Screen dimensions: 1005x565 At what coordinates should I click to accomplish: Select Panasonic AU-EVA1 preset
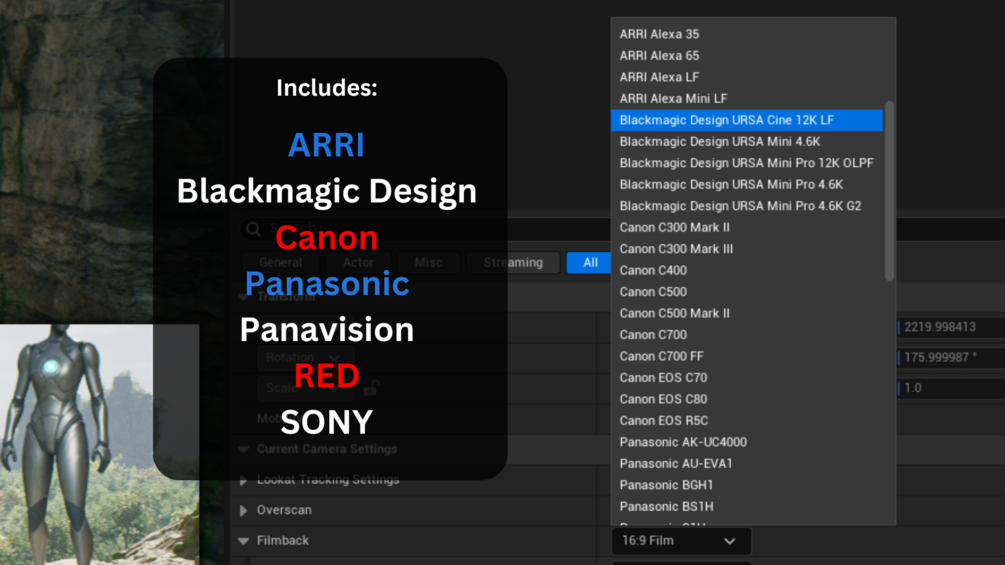point(747,463)
